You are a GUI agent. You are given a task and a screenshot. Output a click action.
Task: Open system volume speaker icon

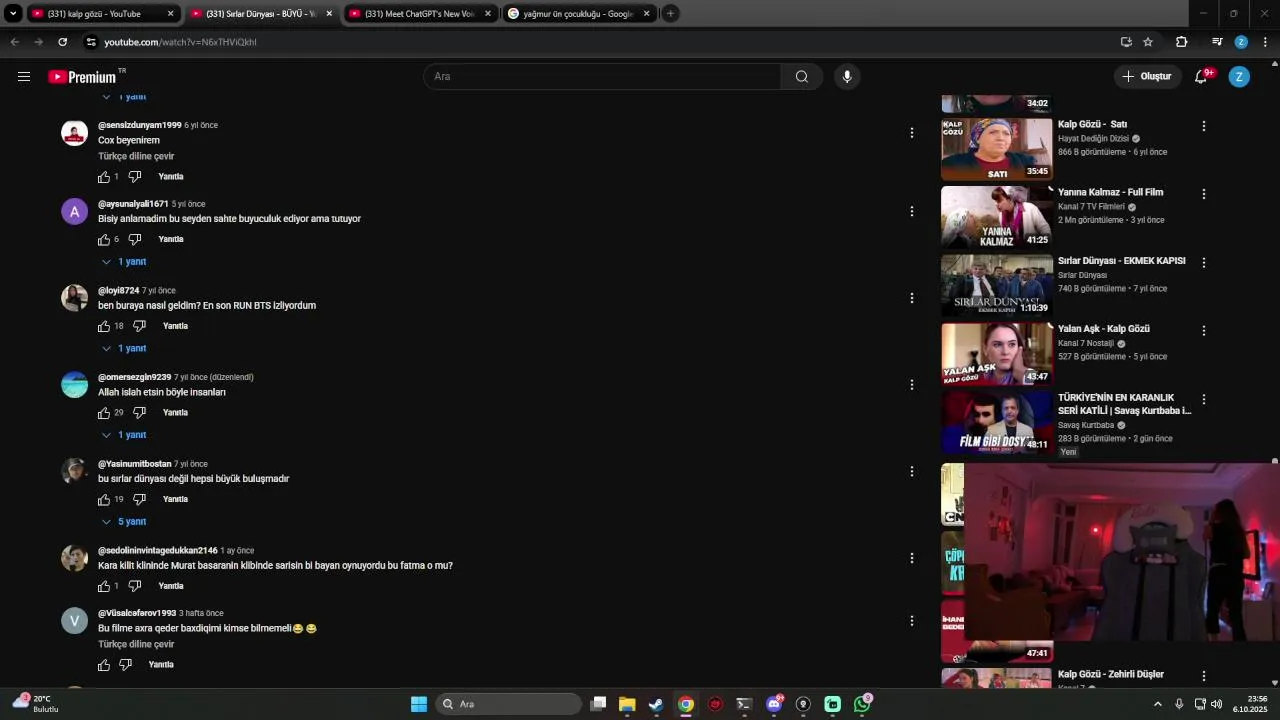1216,704
